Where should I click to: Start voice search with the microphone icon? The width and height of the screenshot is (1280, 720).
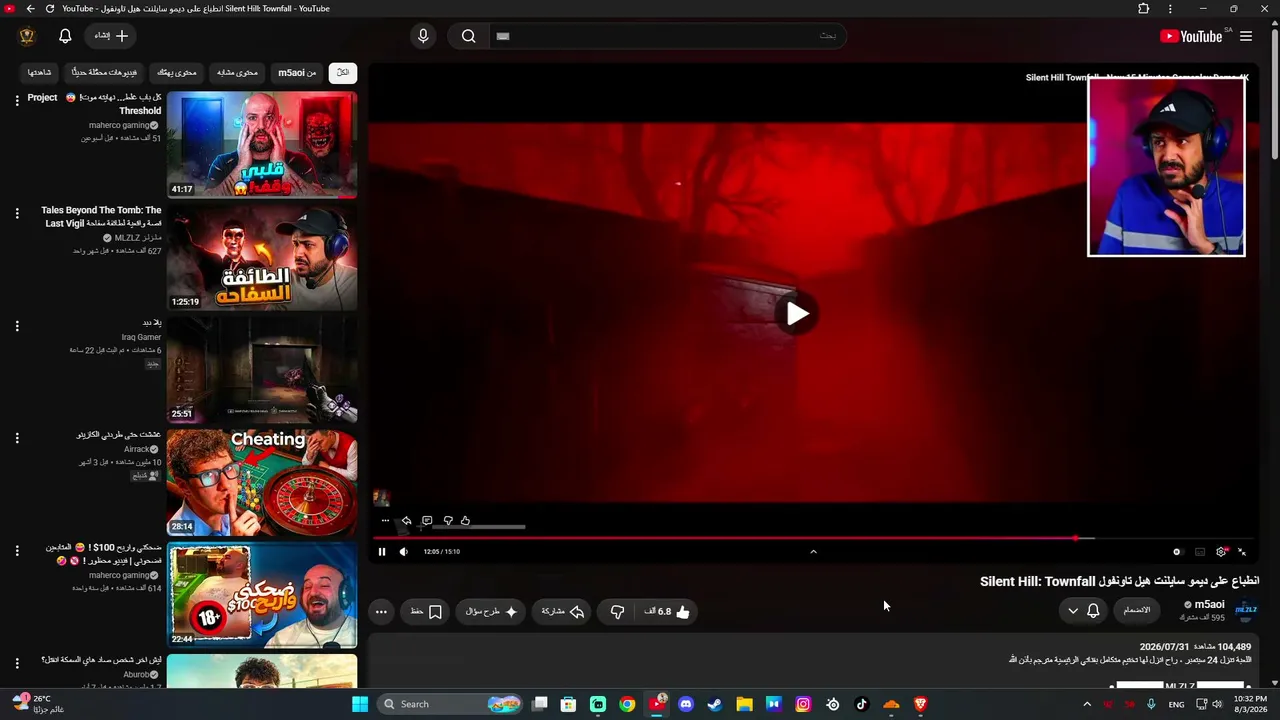[423, 36]
